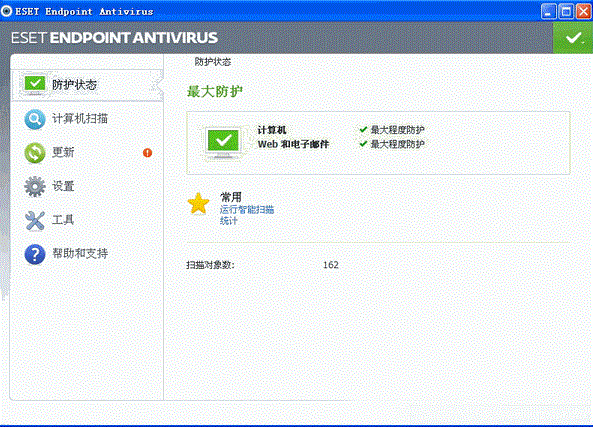Click the green checkmark status box top right
The width and height of the screenshot is (593, 427).
click(573, 38)
